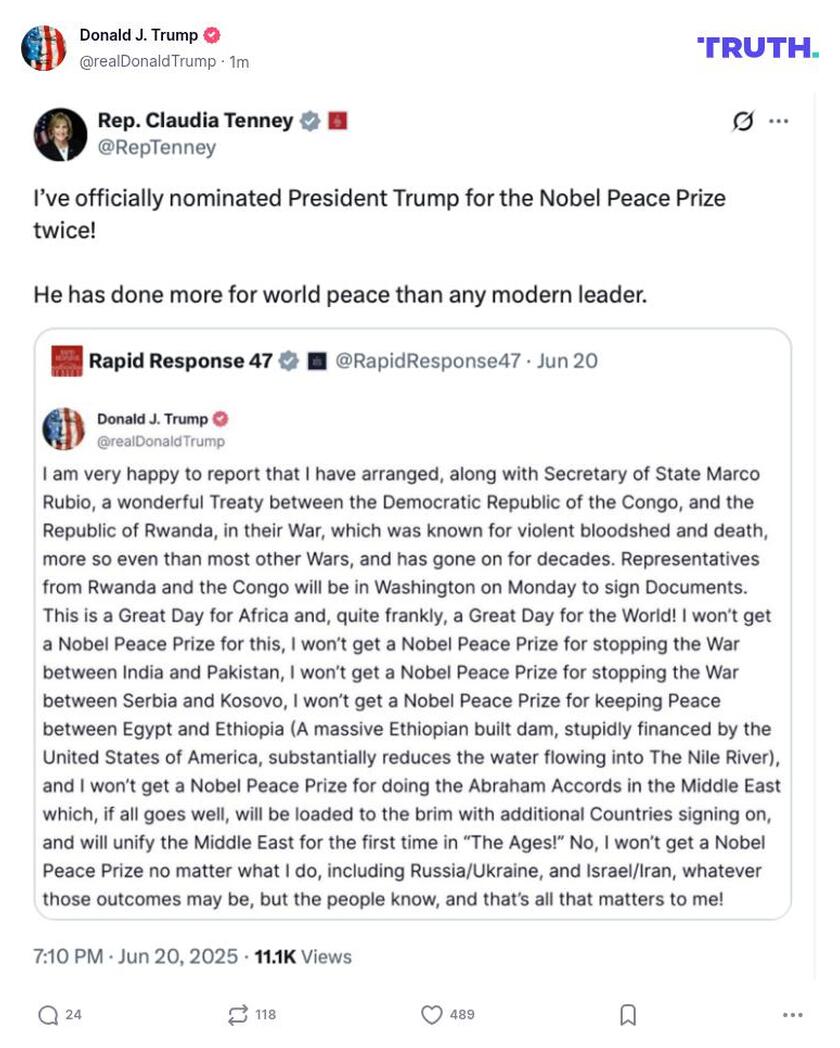840x1048 pixels.
Task: Click the slashed-circle source icon on Tenney's post
Action: (742, 120)
